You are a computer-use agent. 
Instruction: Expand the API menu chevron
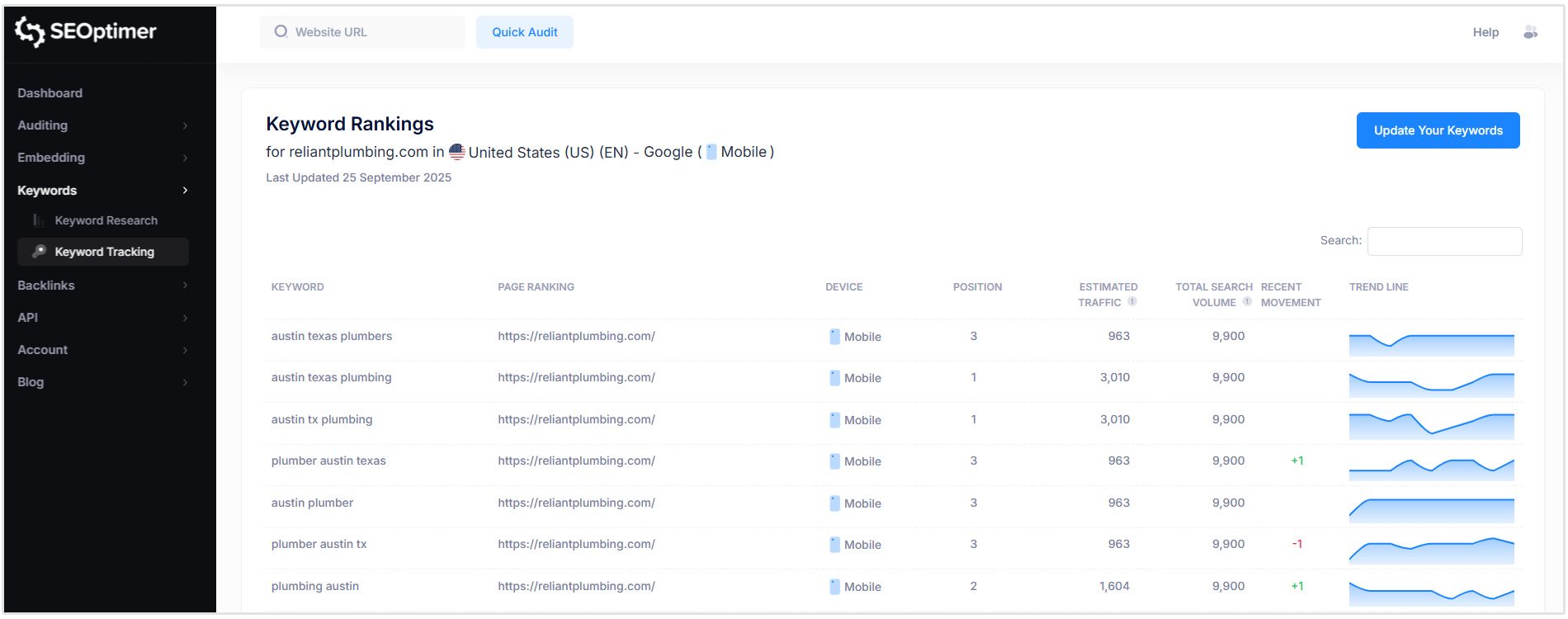185,318
